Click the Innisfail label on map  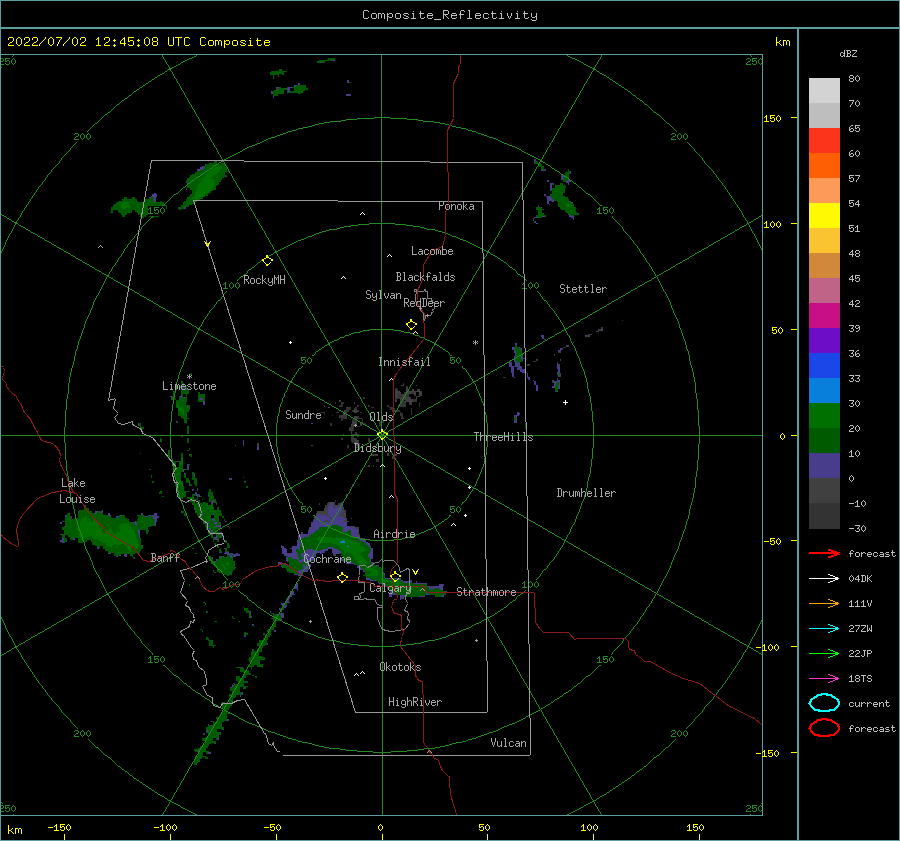(404, 362)
